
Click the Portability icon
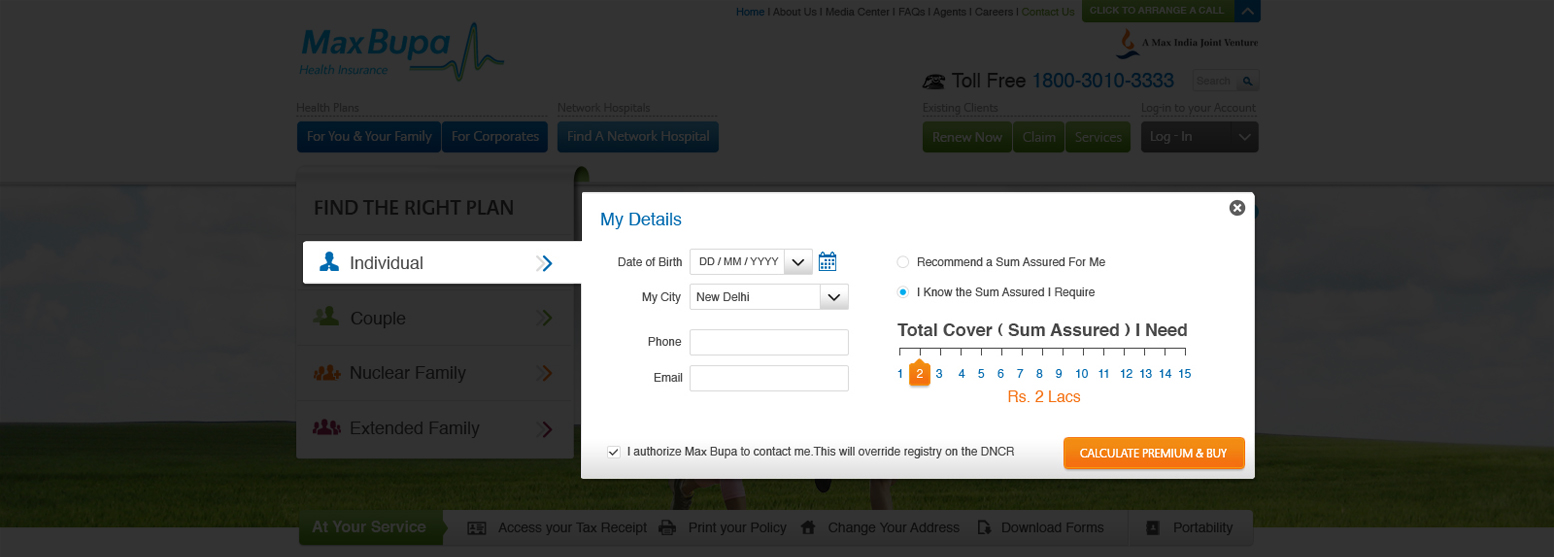click(x=1153, y=528)
